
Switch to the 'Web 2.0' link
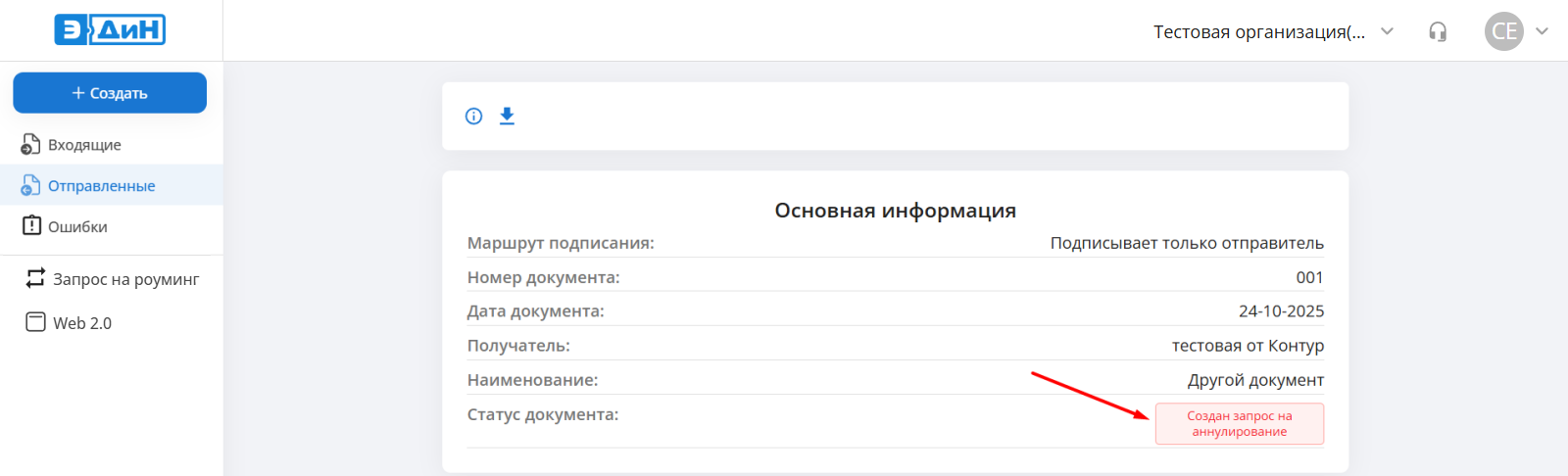[82, 323]
